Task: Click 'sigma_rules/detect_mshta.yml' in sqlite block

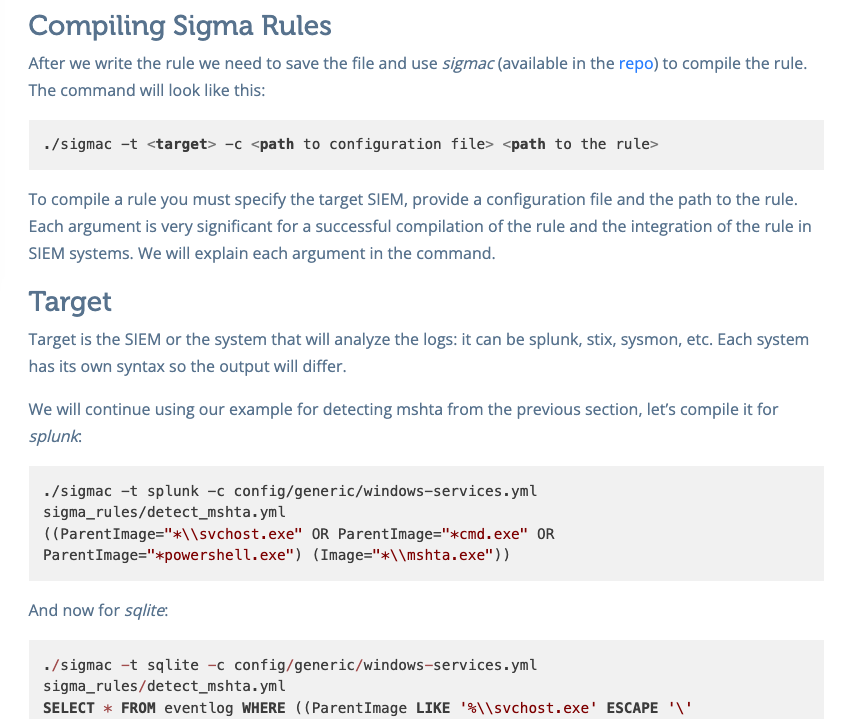Action: click(x=164, y=686)
